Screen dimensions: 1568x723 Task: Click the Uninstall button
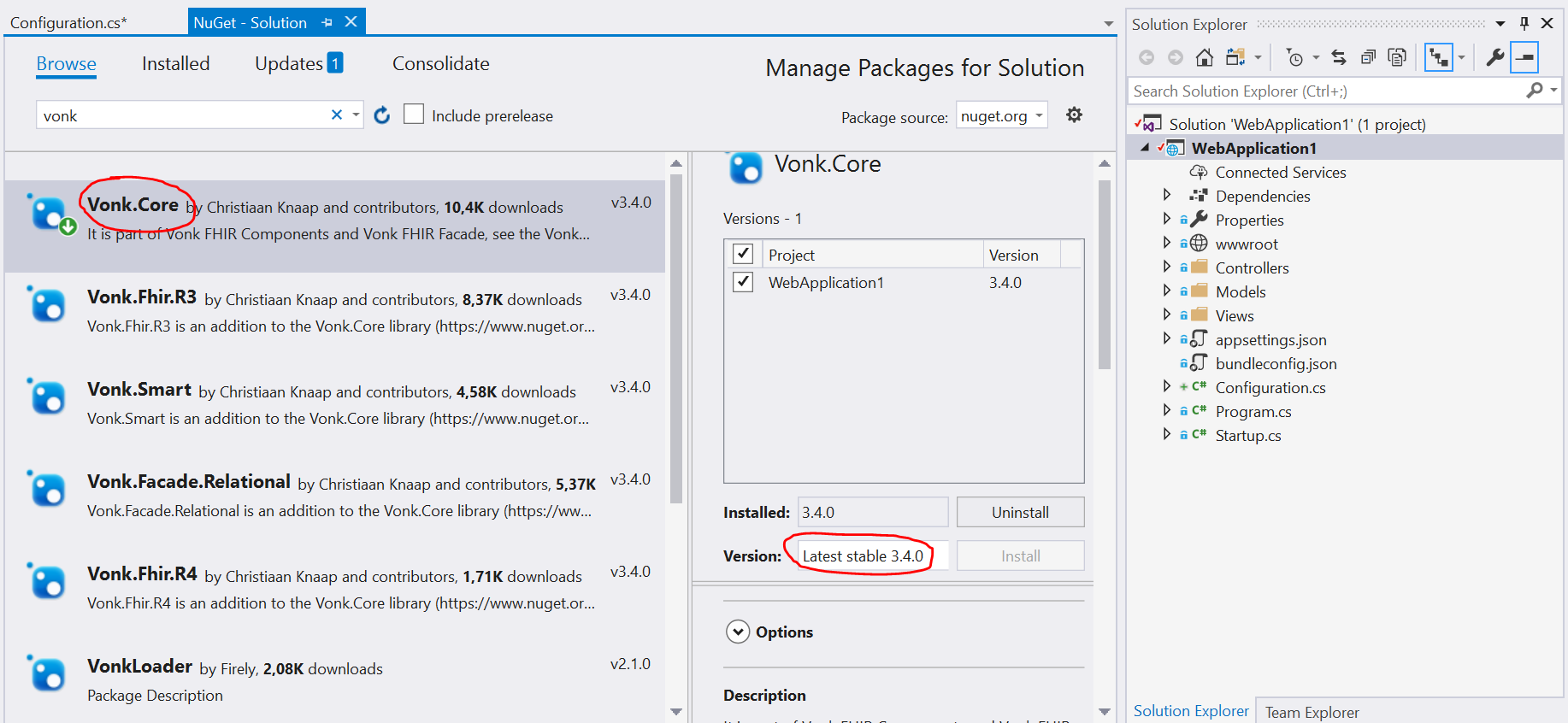(1020, 512)
